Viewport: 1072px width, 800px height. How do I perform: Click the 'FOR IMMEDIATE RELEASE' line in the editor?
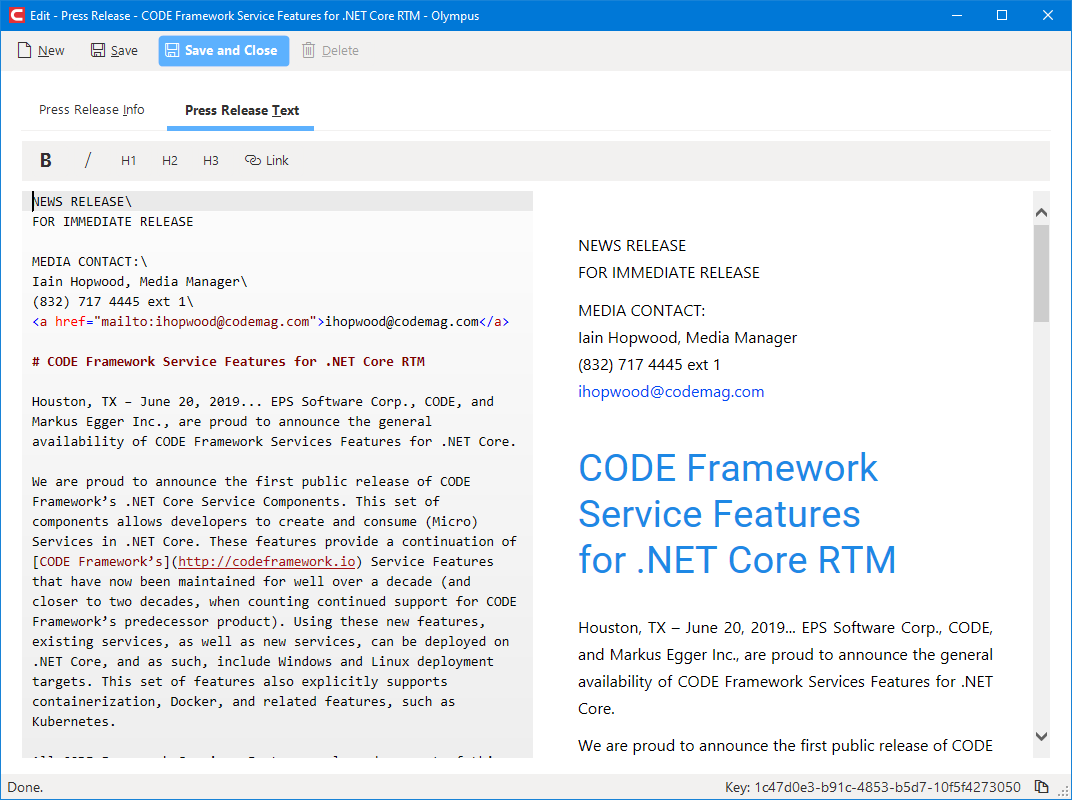click(113, 222)
